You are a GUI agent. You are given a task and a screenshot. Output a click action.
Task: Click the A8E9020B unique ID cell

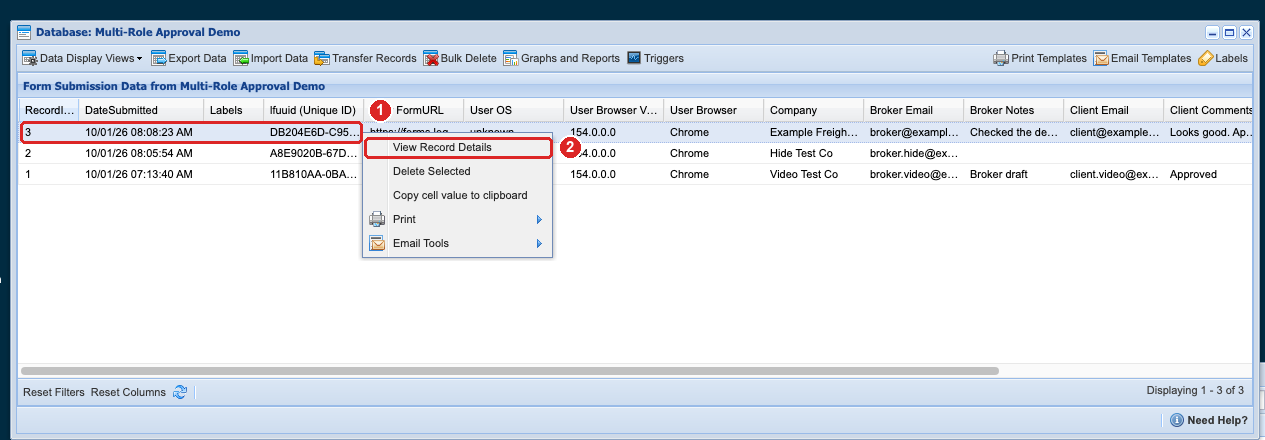pos(313,154)
